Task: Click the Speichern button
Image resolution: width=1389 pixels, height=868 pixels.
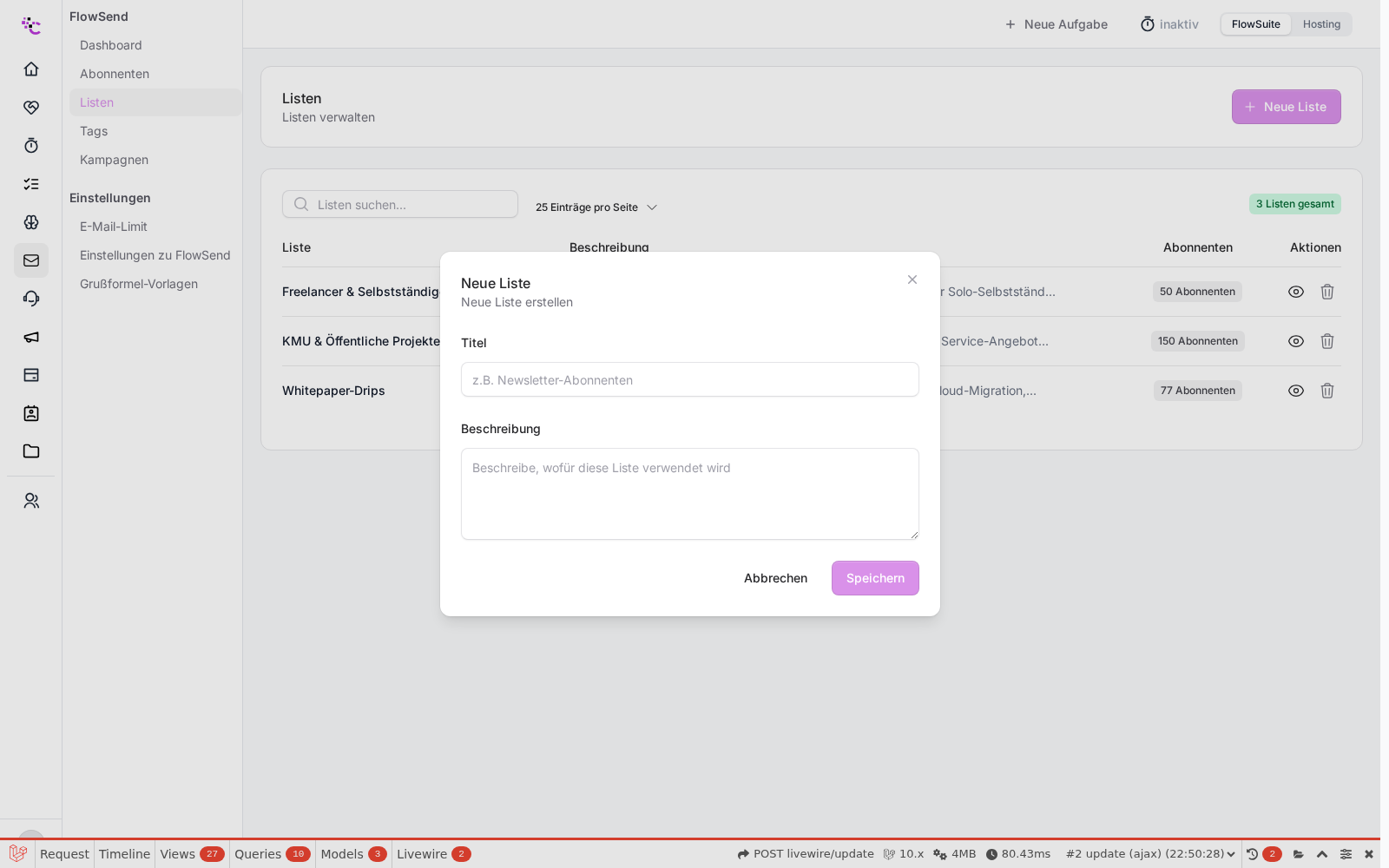Action: [875, 578]
